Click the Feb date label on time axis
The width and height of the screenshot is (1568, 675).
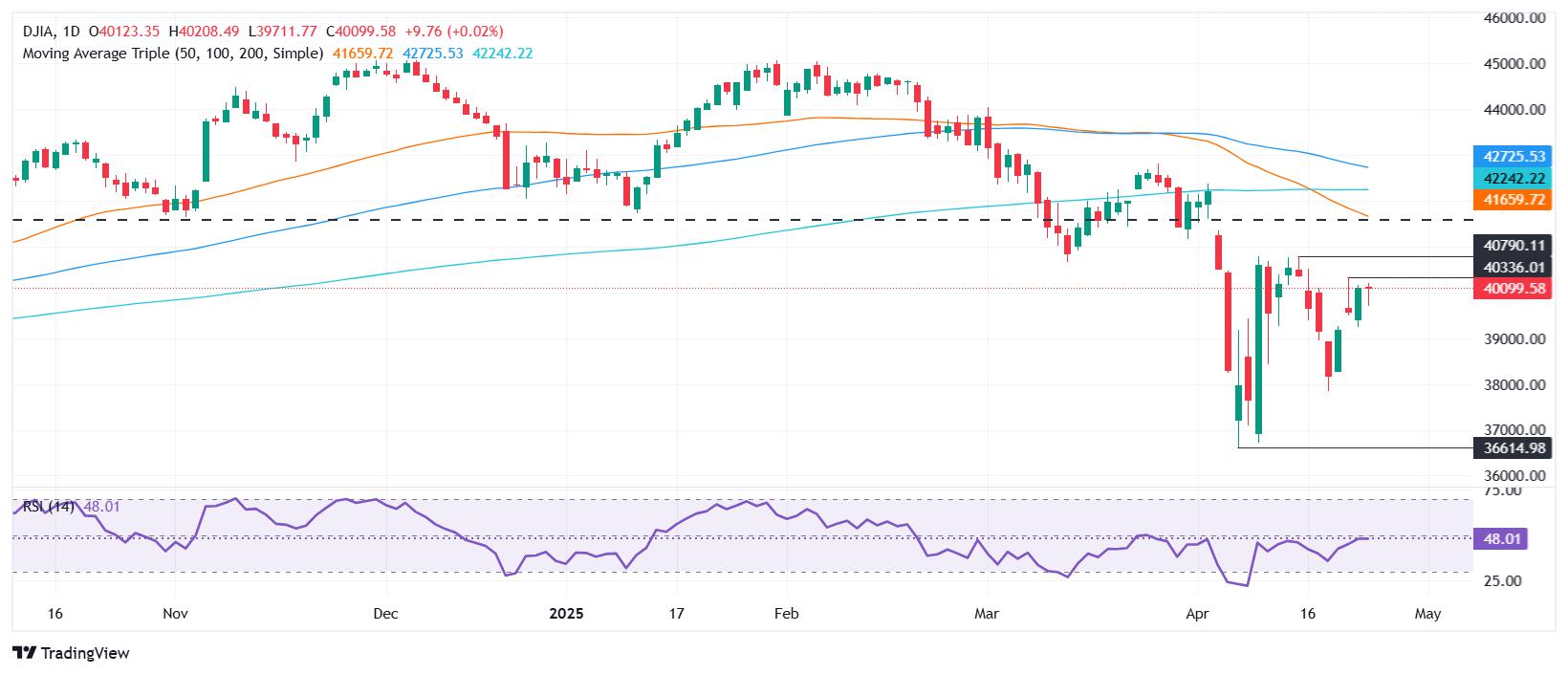tap(786, 614)
